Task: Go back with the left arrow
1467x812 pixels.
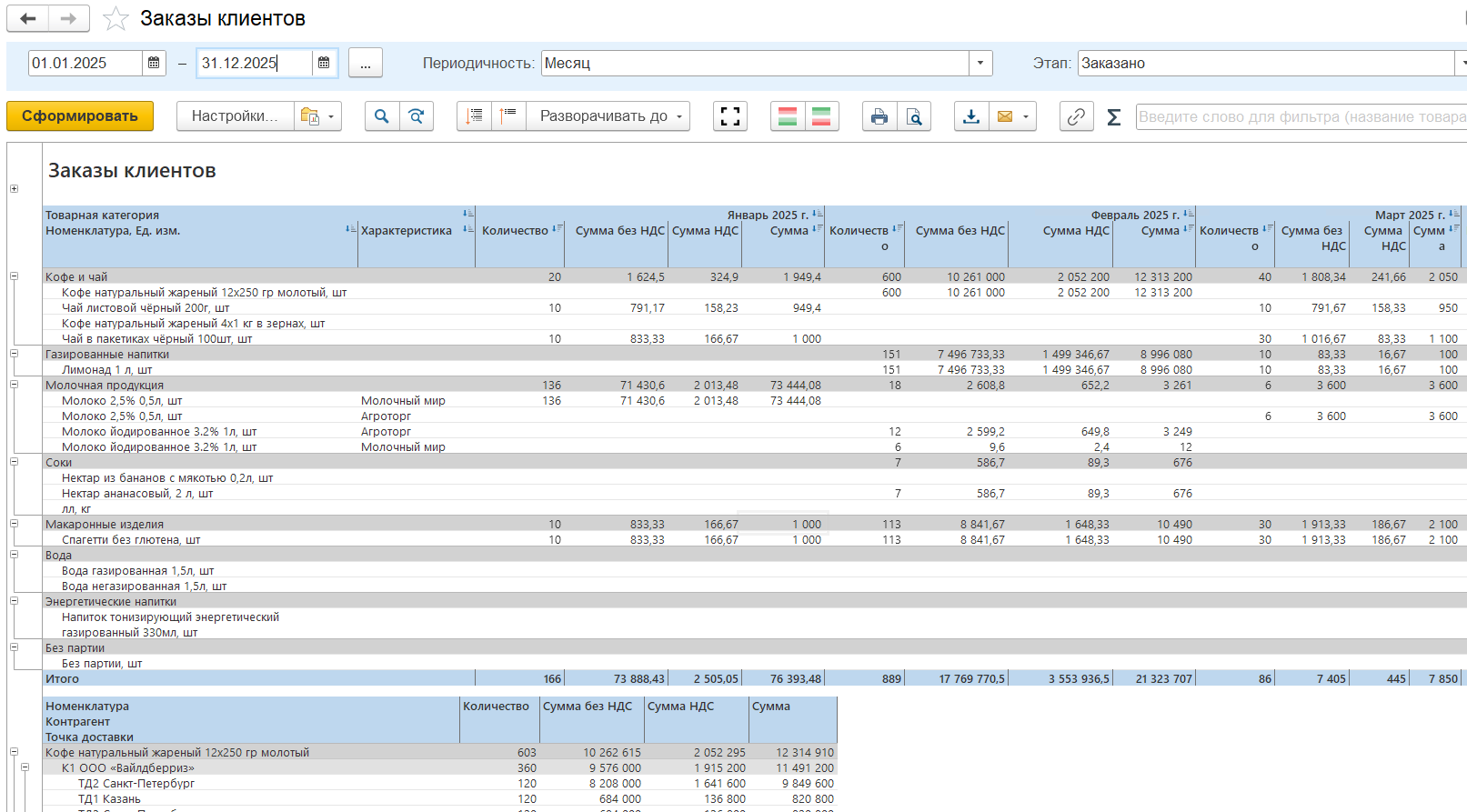Action: pos(28,18)
